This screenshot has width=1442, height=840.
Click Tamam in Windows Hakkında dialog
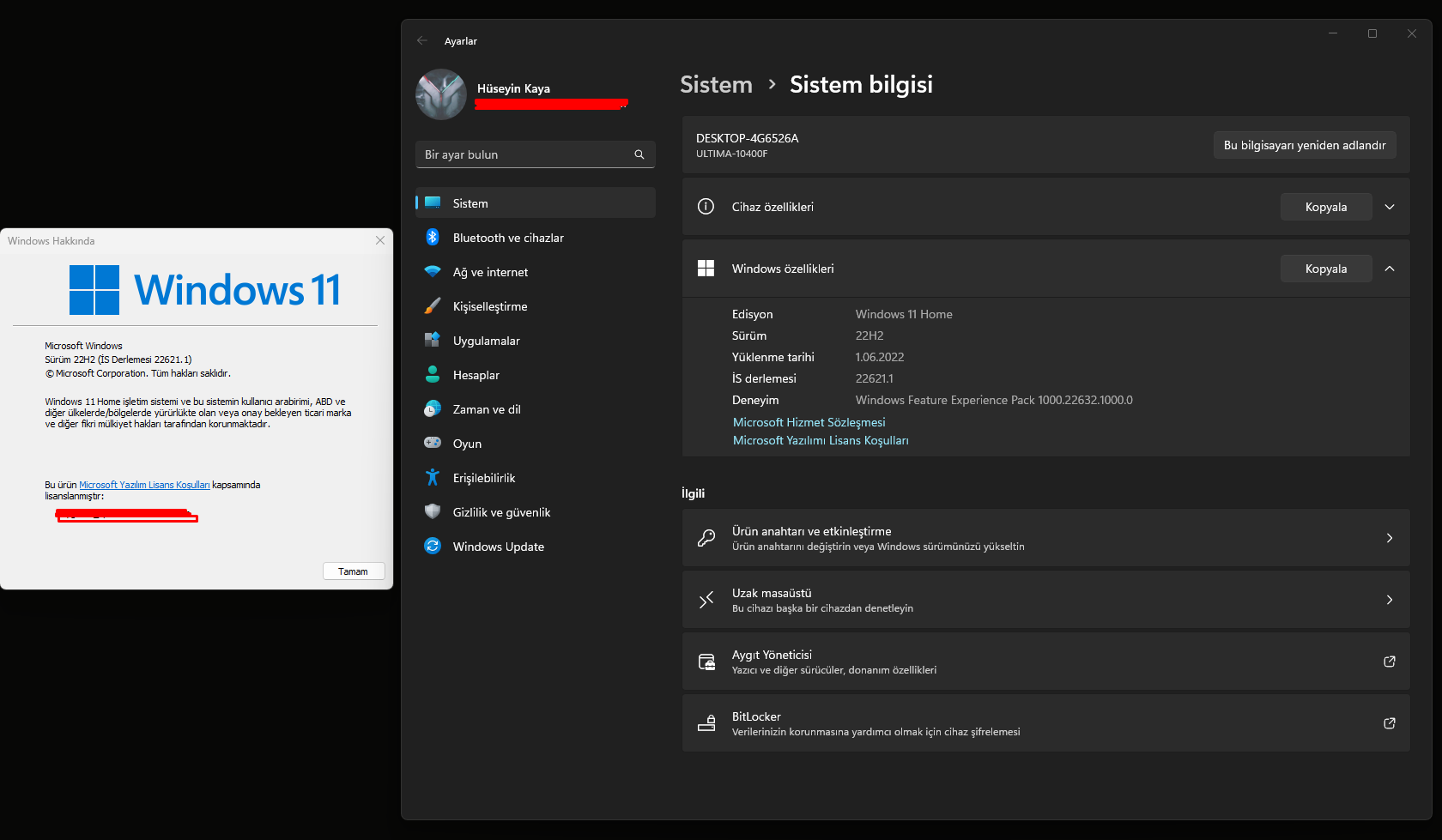354,571
